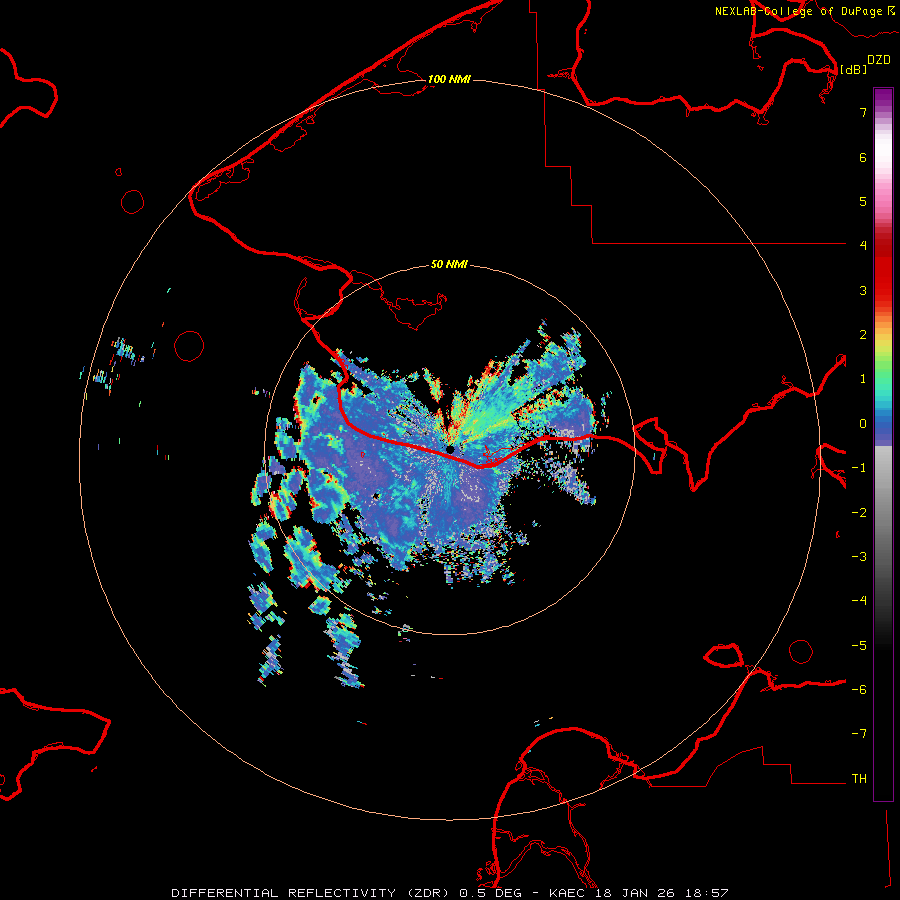Image resolution: width=900 pixels, height=900 pixels.
Task: Click the TH threshold label on scale
Action: pyautogui.click(x=859, y=779)
